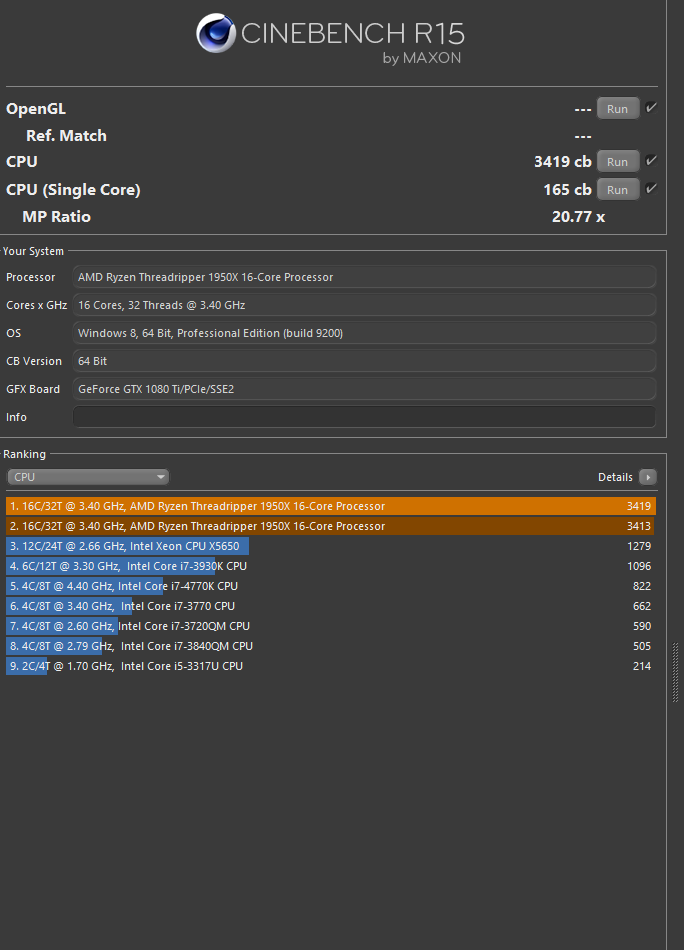684x950 pixels.
Task: Run the CPU Single Core benchmark
Action: [x=617, y=190]
